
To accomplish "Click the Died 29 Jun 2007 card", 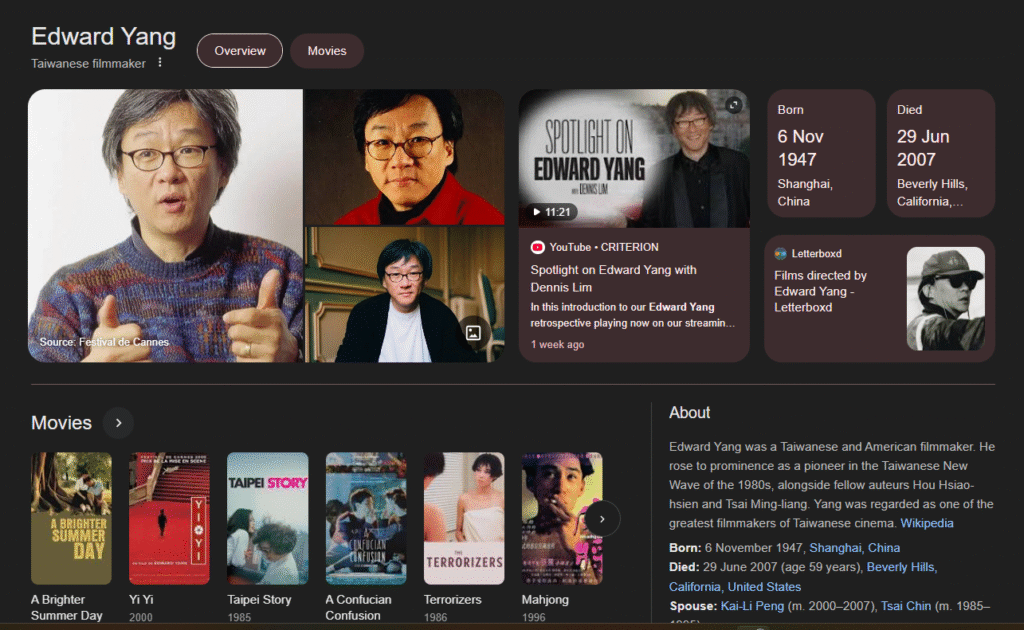I will coord(940,153).
